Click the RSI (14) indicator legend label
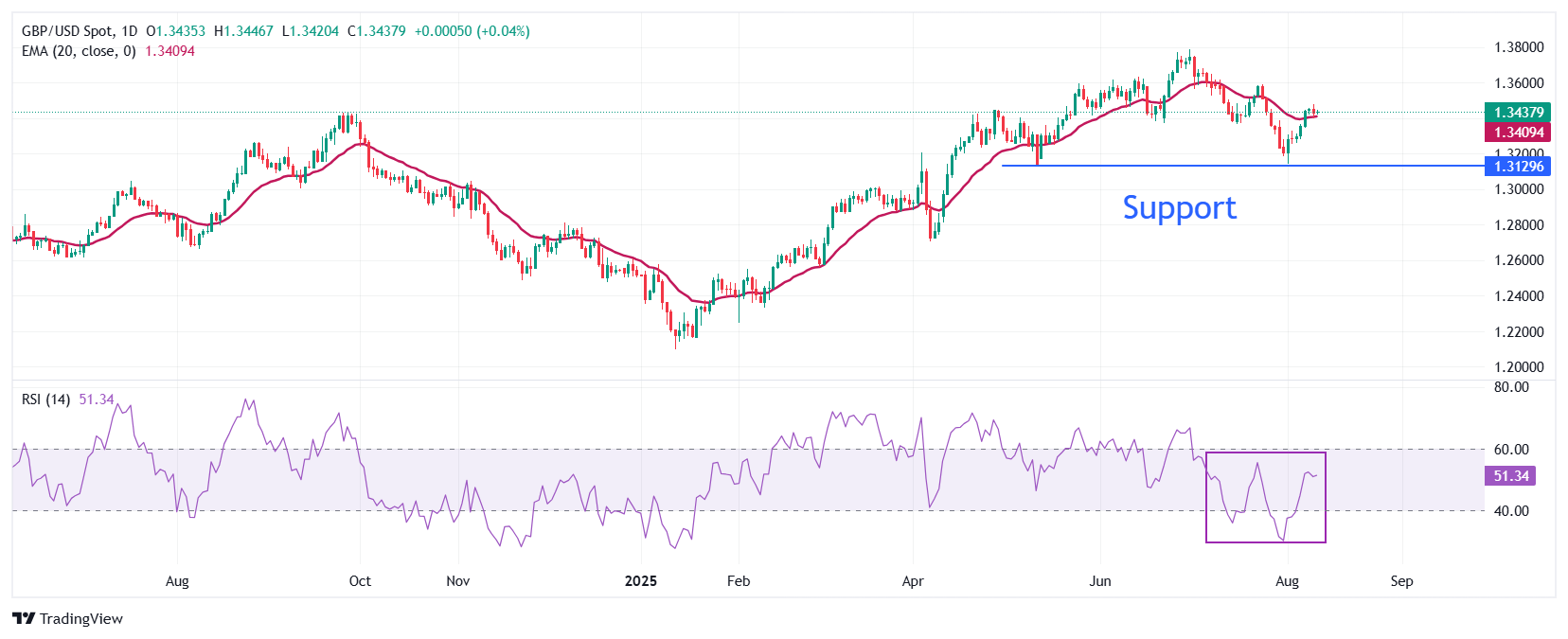Screen dimensions: 1568x639 pyautogui.click(x=45, y=399)
